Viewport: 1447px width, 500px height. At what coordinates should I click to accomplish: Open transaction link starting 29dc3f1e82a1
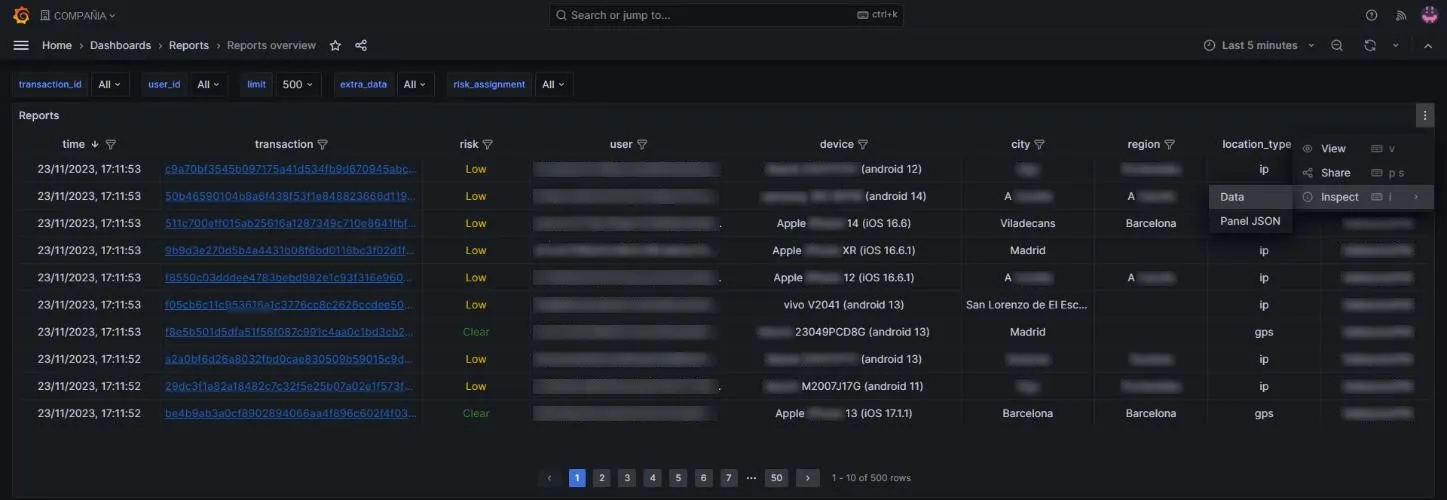290,386
